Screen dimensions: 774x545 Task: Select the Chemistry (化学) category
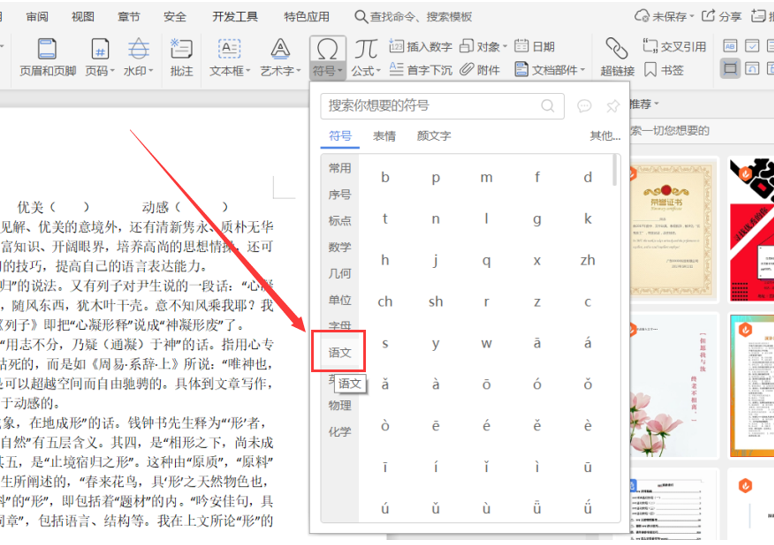(x=340, y=431)
